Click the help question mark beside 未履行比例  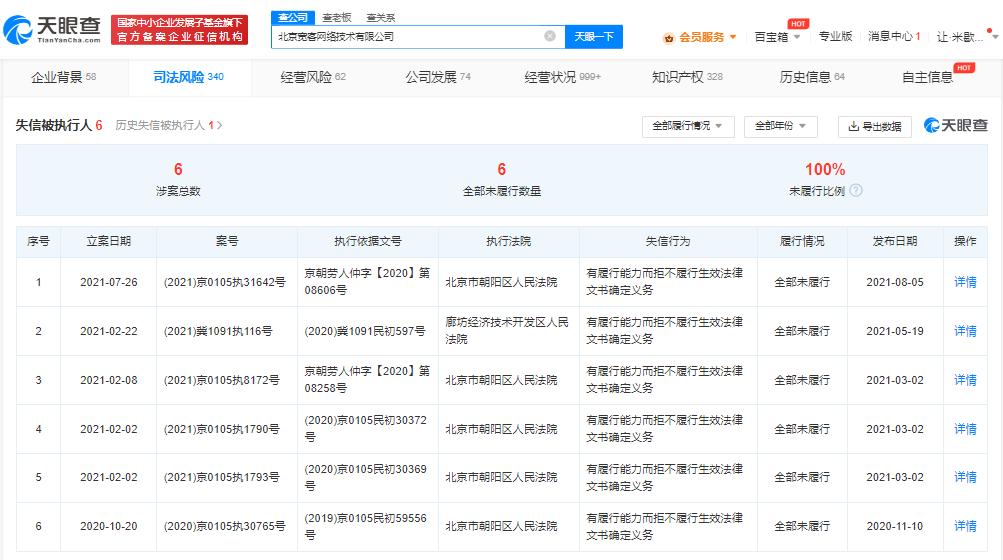[856, 190]
